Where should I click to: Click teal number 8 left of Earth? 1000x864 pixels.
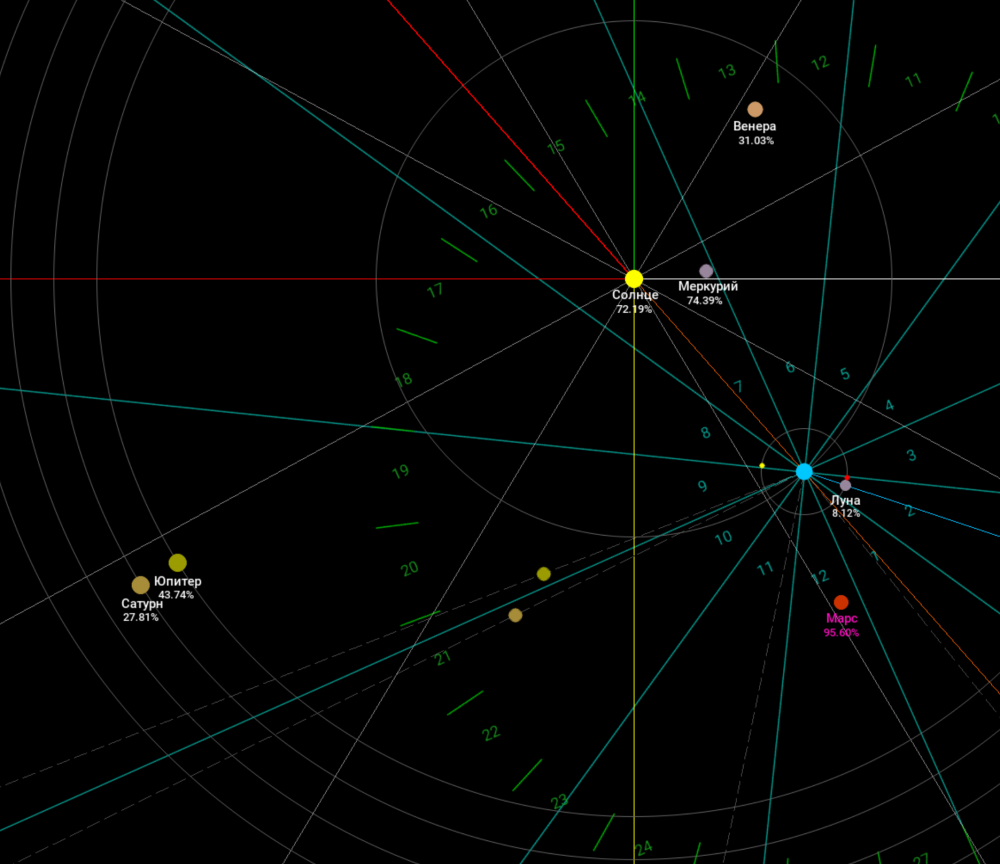[x=705, y=432]
